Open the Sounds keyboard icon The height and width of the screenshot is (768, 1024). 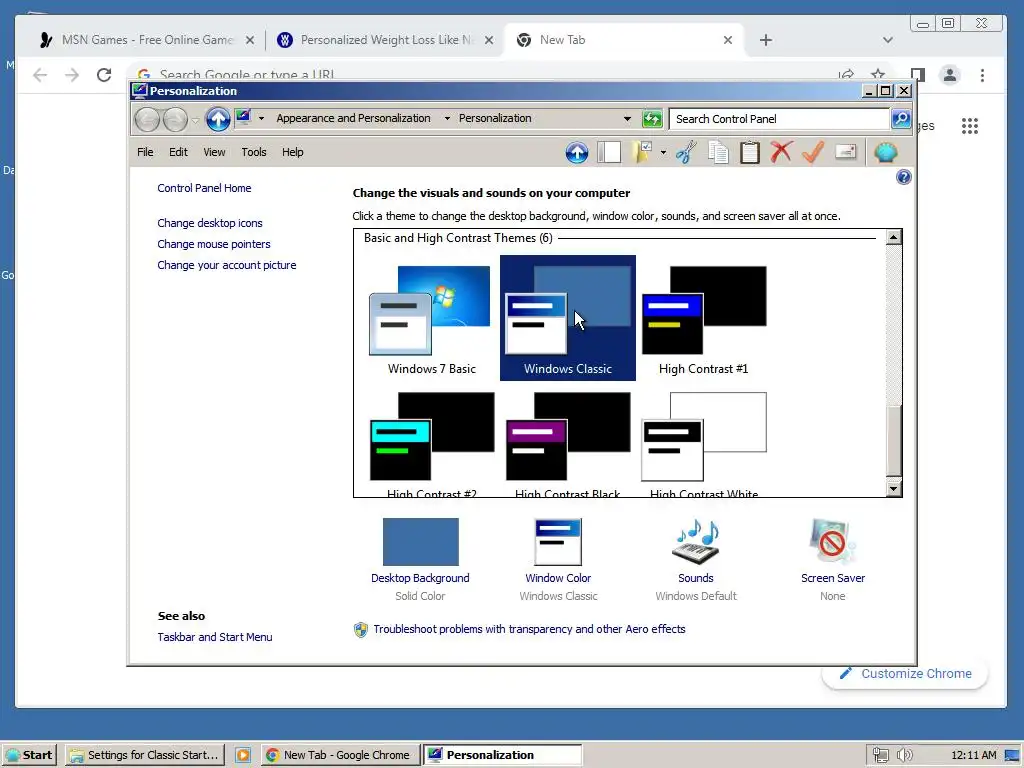(x=696, y=542)
